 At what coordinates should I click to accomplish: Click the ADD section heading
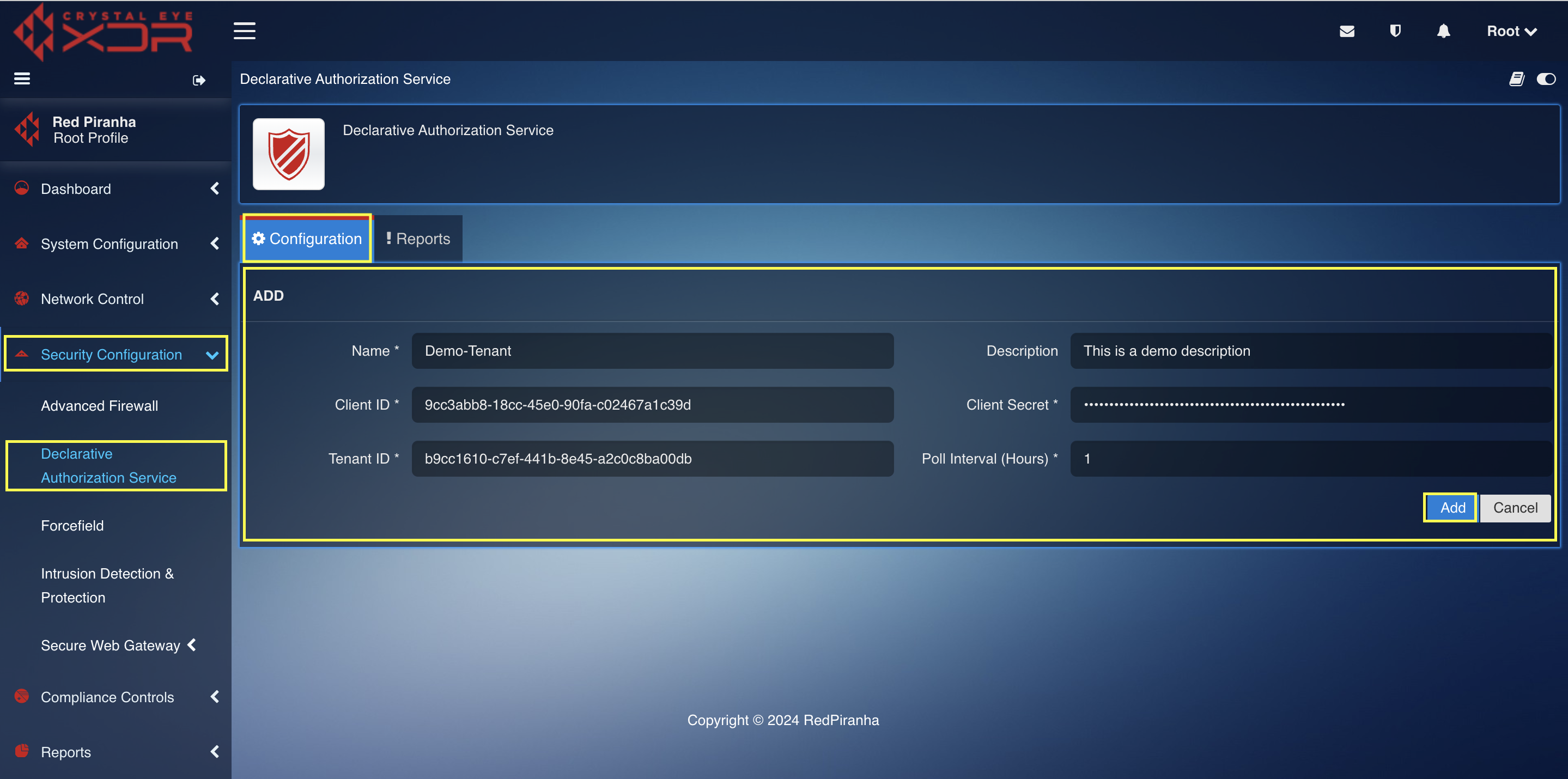tap(269, 295)
